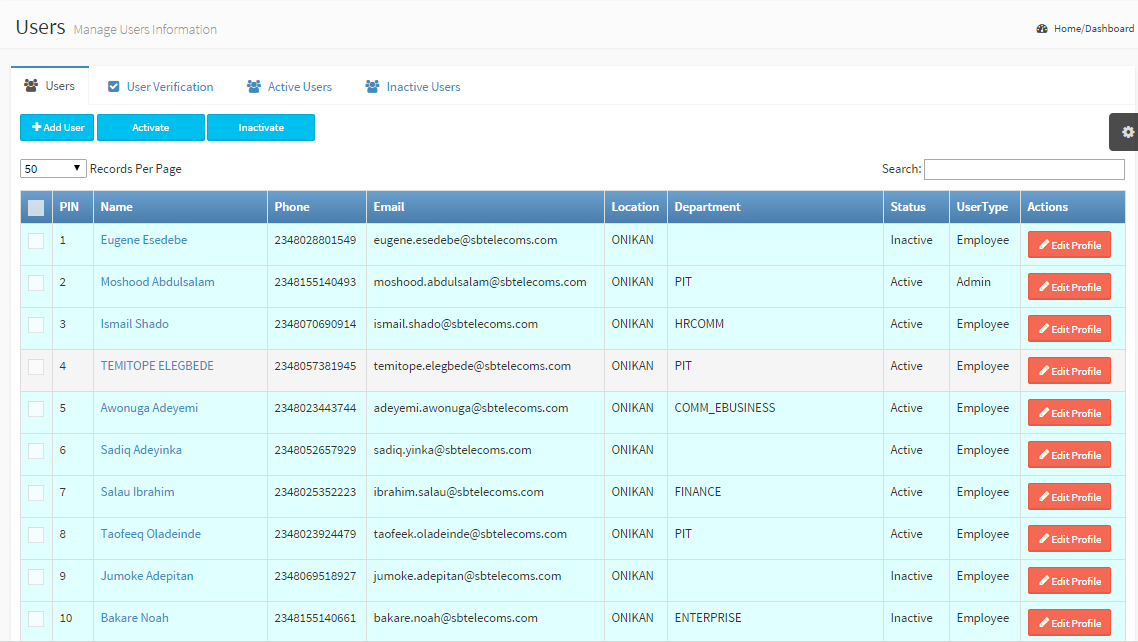Click the Home/Dashboard gauge icon
This screenshot has height=642, width=1138.
(x=1042, y=29)
